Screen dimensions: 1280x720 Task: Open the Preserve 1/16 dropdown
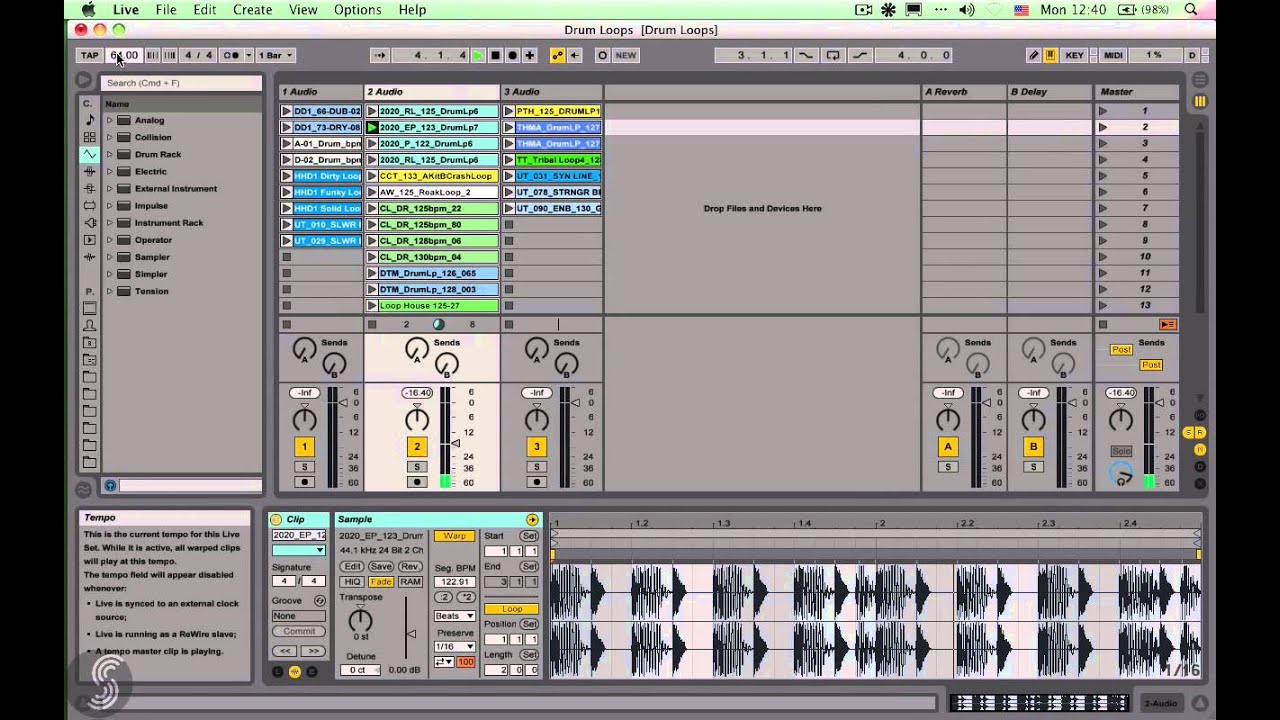pyautogui.click(x=455, y=646)
